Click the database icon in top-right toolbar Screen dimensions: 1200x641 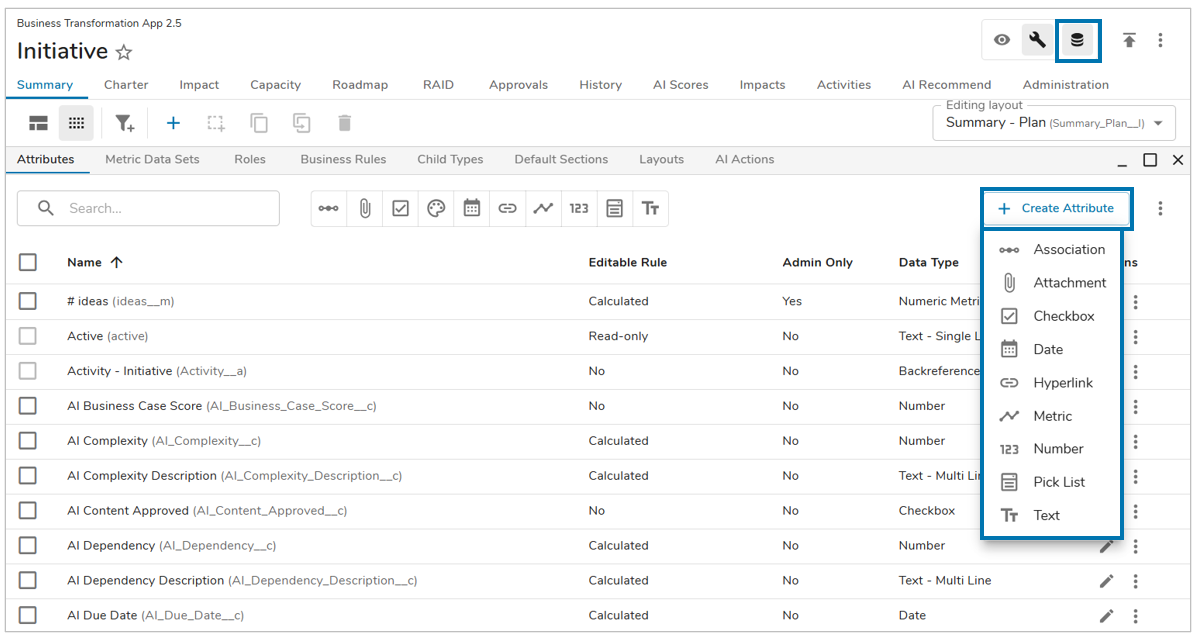pos(1077,41)
